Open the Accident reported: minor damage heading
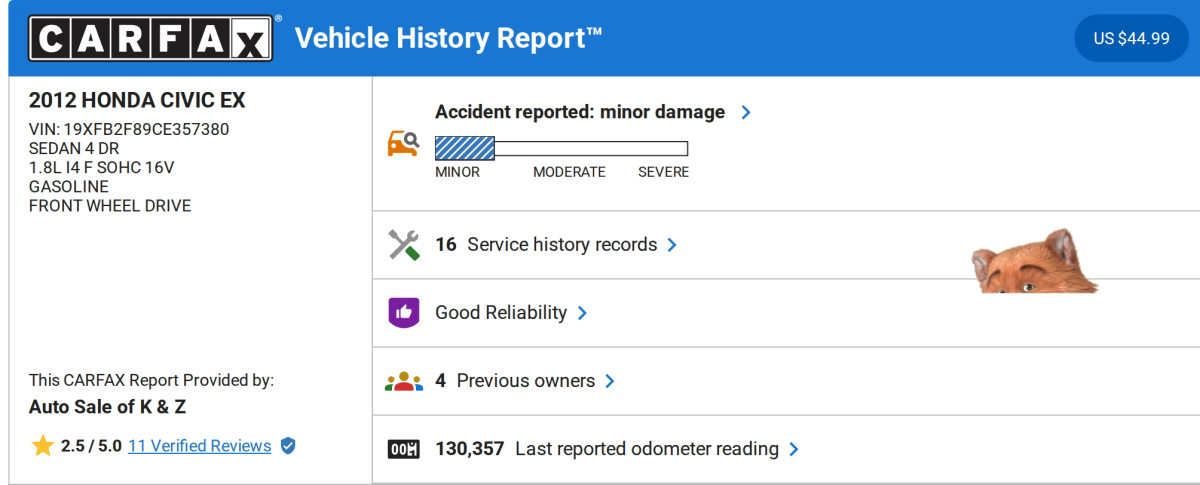This screenshot has width=1200, height=485. point(580,112)
